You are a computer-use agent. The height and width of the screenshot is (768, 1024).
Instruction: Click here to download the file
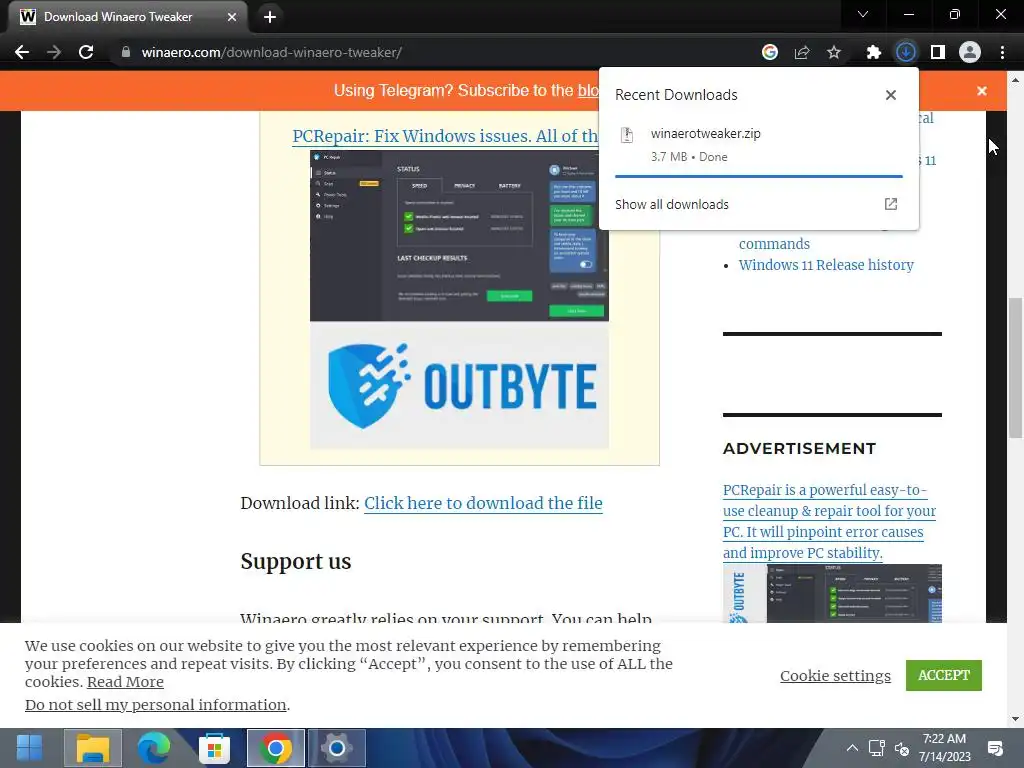point(483,503)
